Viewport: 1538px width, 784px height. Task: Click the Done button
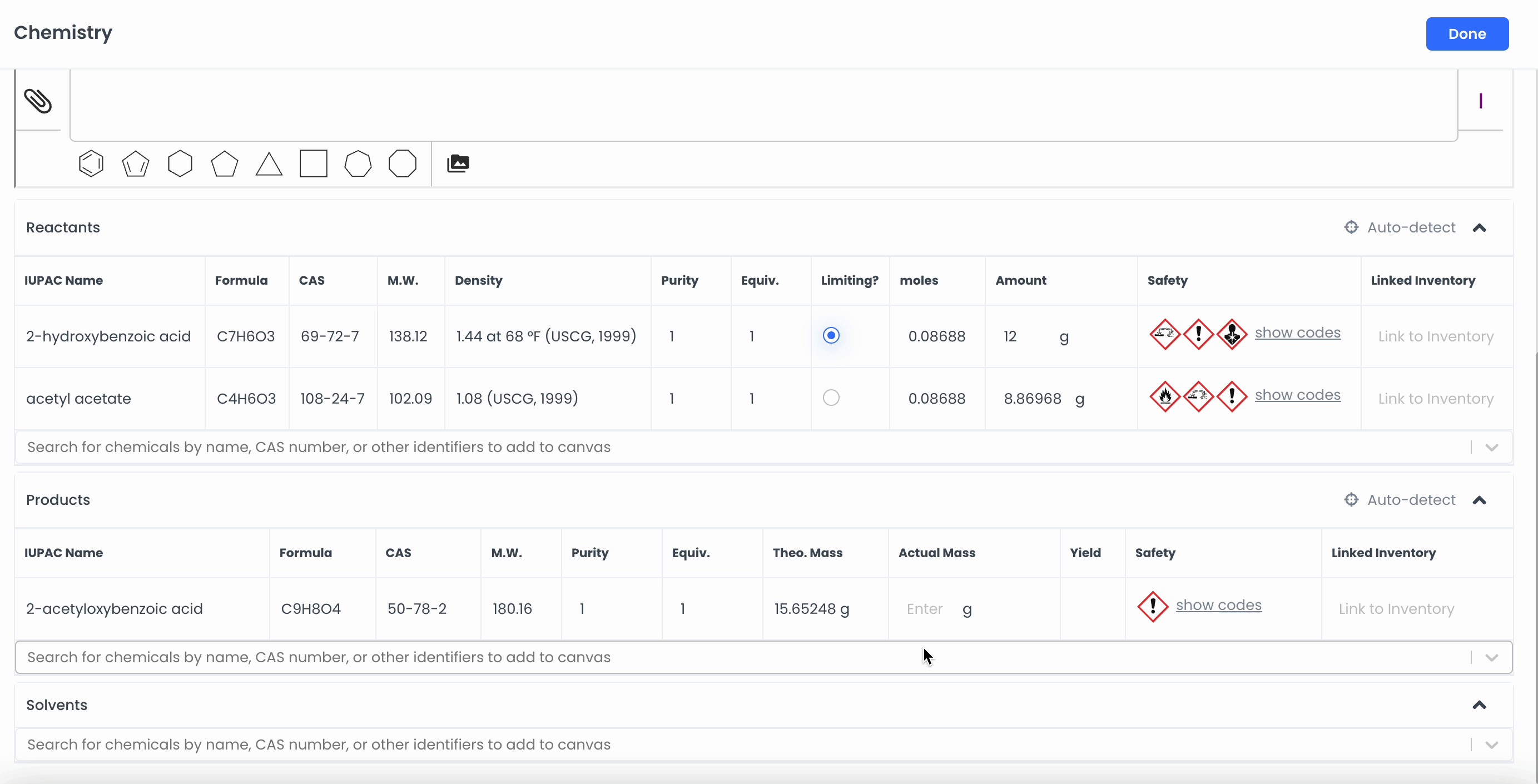1466,34
